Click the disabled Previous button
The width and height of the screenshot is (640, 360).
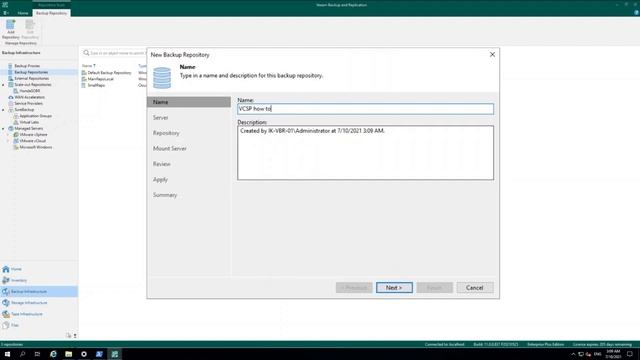[x=354, y=288]
